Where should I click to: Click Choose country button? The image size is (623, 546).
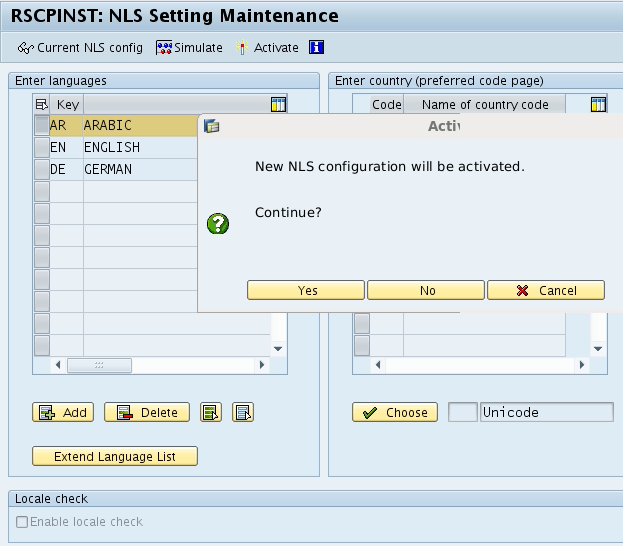pos(395,412)
